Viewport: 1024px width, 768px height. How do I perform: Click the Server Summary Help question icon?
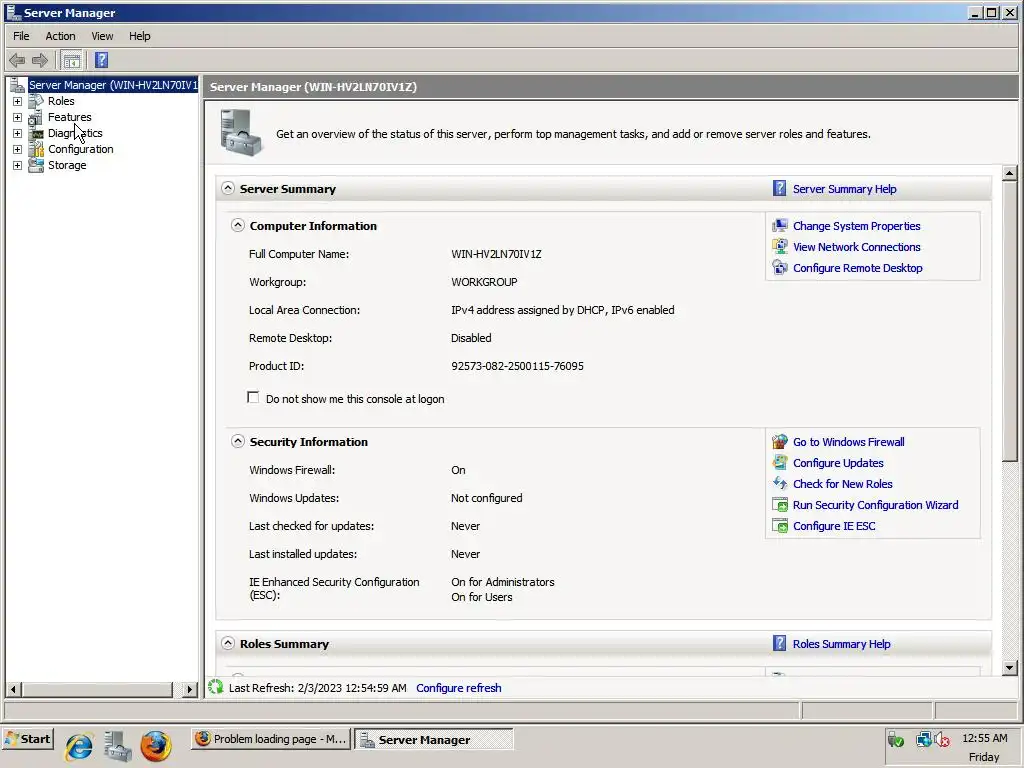(779, 189)
